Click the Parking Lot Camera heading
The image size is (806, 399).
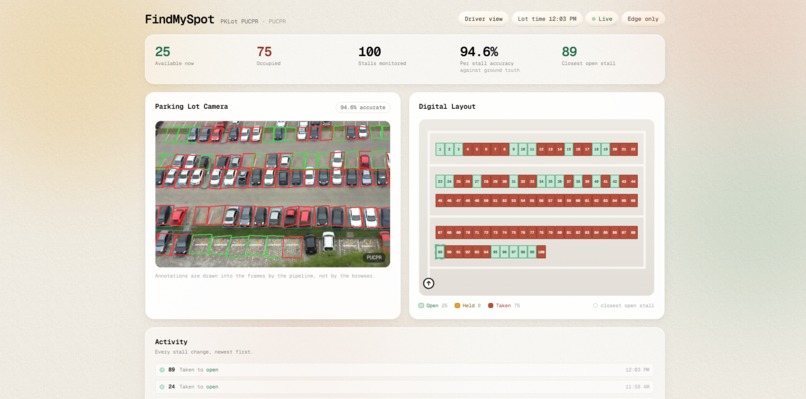(191, 106)
